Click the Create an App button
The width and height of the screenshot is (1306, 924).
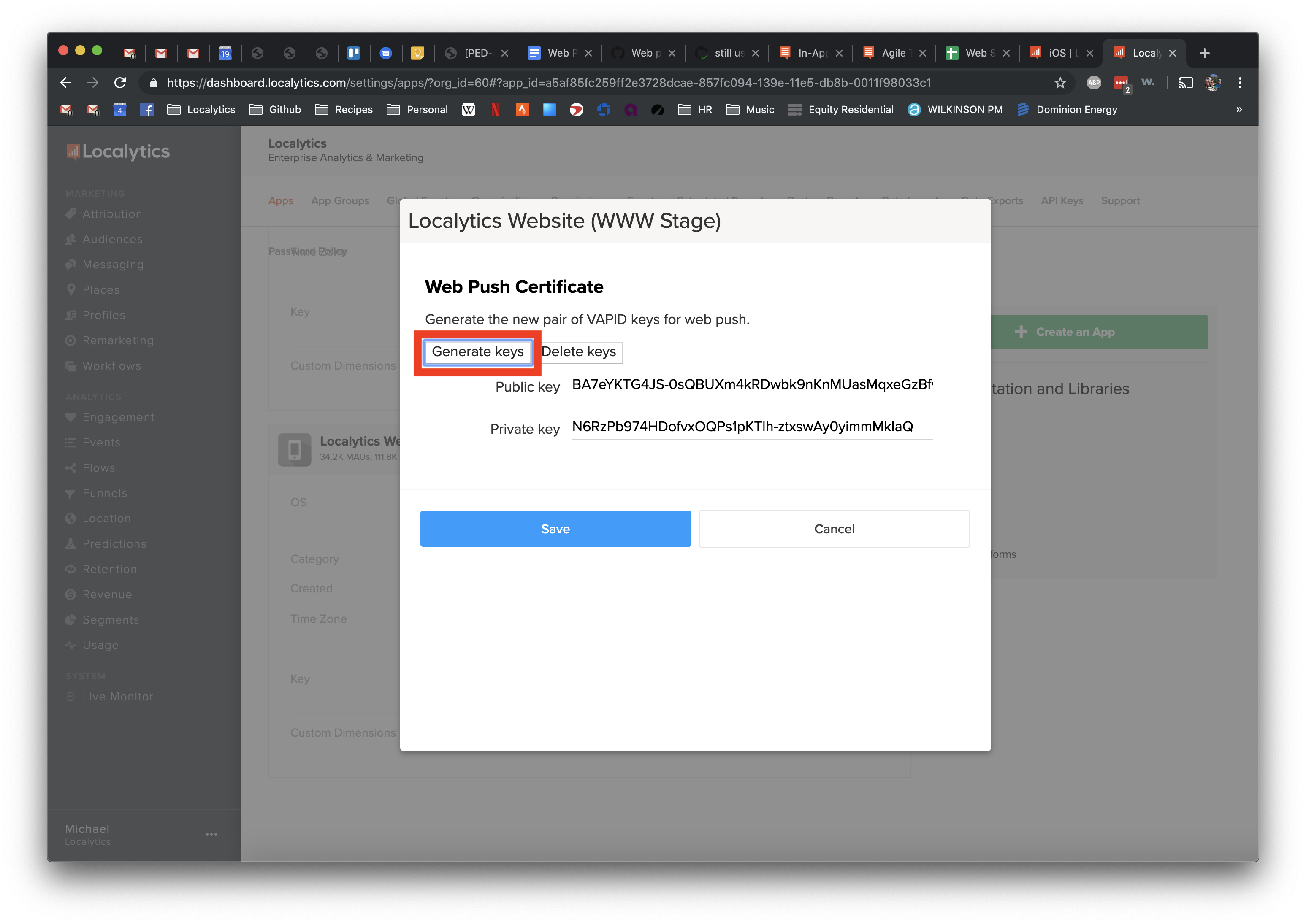click(x=1099, y=332)
